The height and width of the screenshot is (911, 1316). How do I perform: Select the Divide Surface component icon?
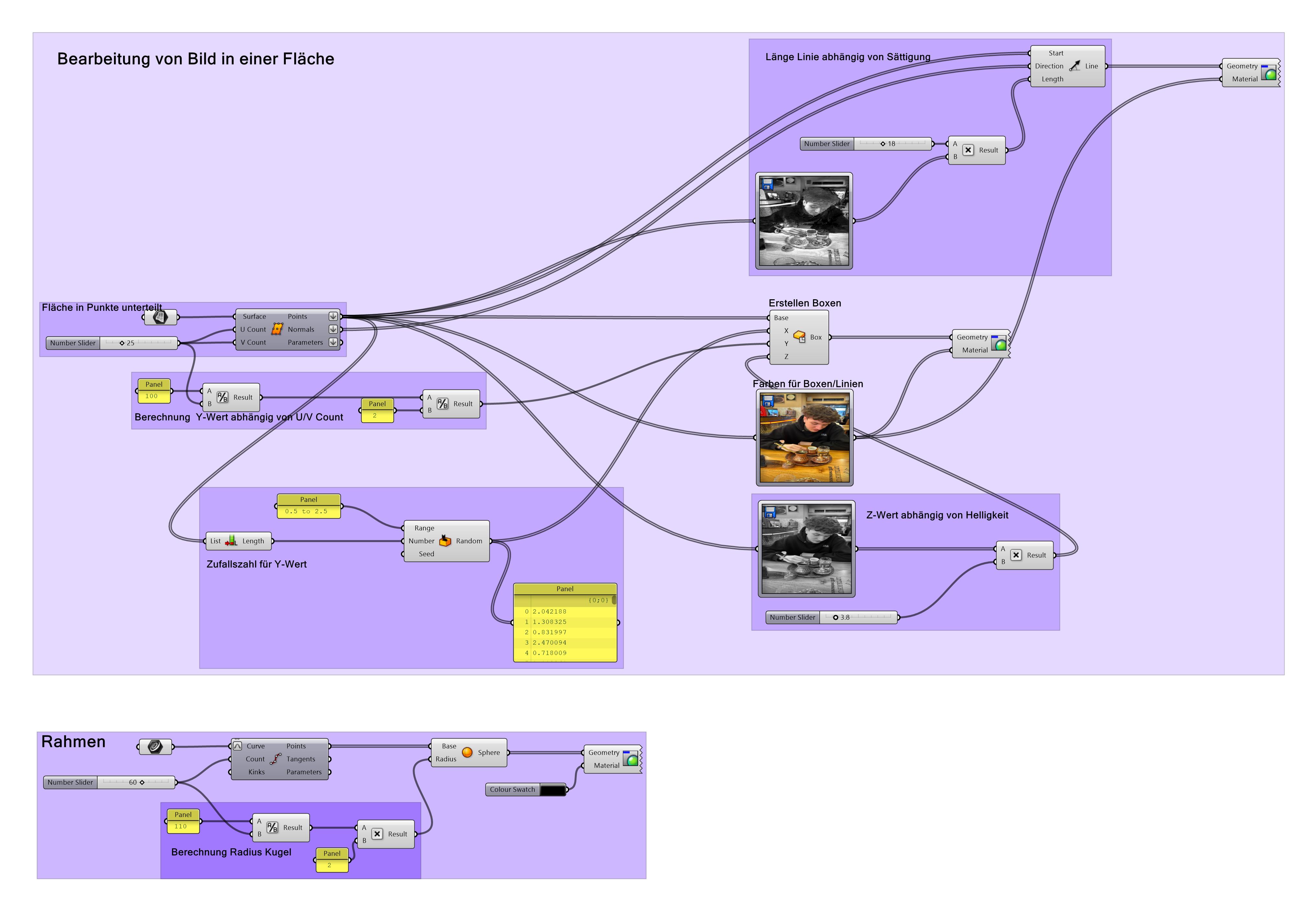[x=277, y=329]
